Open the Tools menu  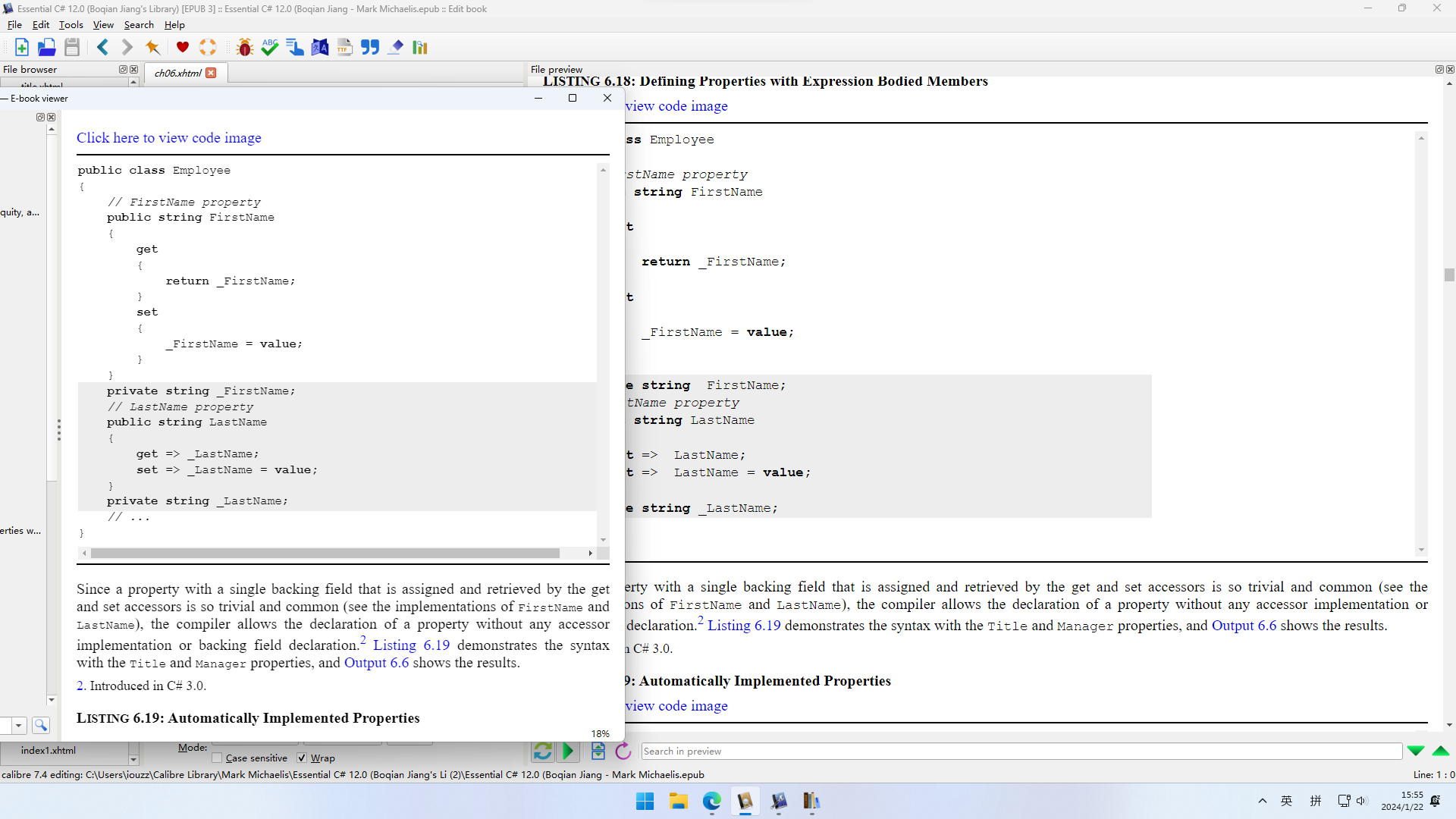pos(71,24)
